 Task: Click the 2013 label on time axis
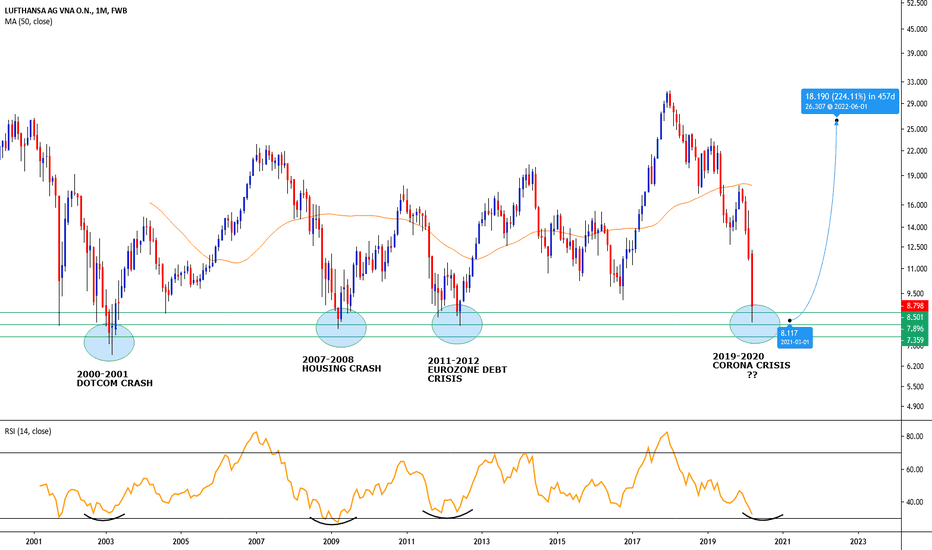click(x=481, y=542)
